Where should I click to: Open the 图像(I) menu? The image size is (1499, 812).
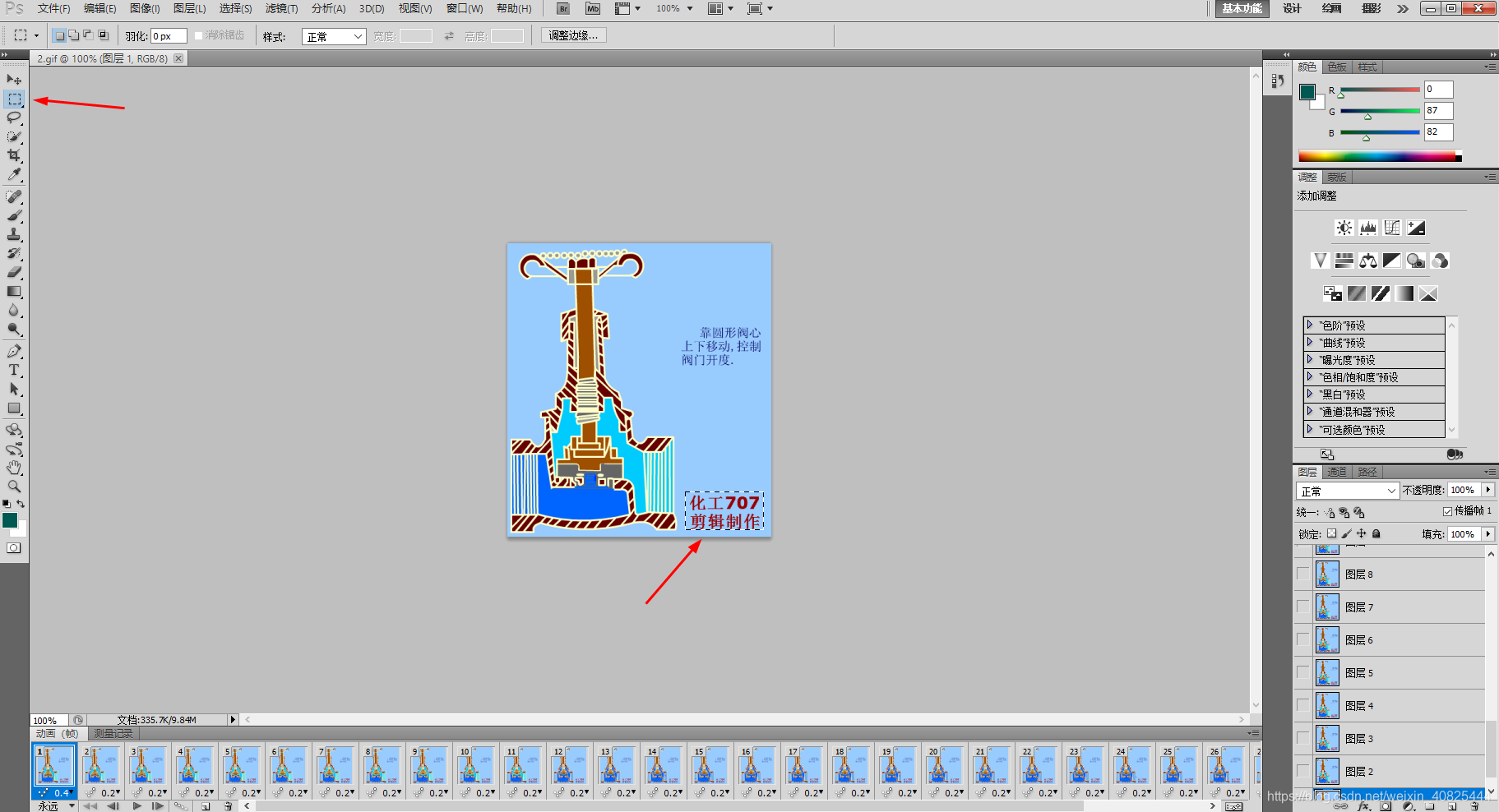coord(145,8)
